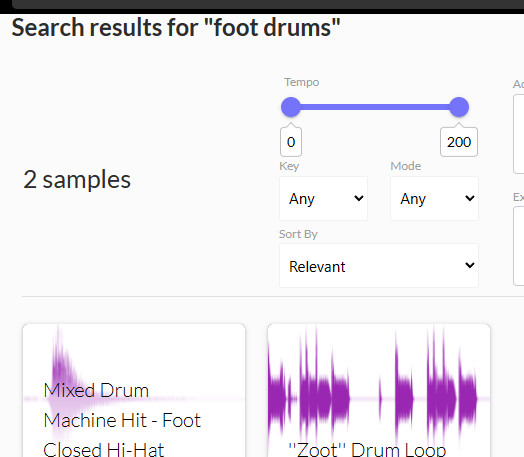The width and height of the screenshot is (524, 457).
Task: Click the Tempo slider maximum handle
Action: coord(459,107)
